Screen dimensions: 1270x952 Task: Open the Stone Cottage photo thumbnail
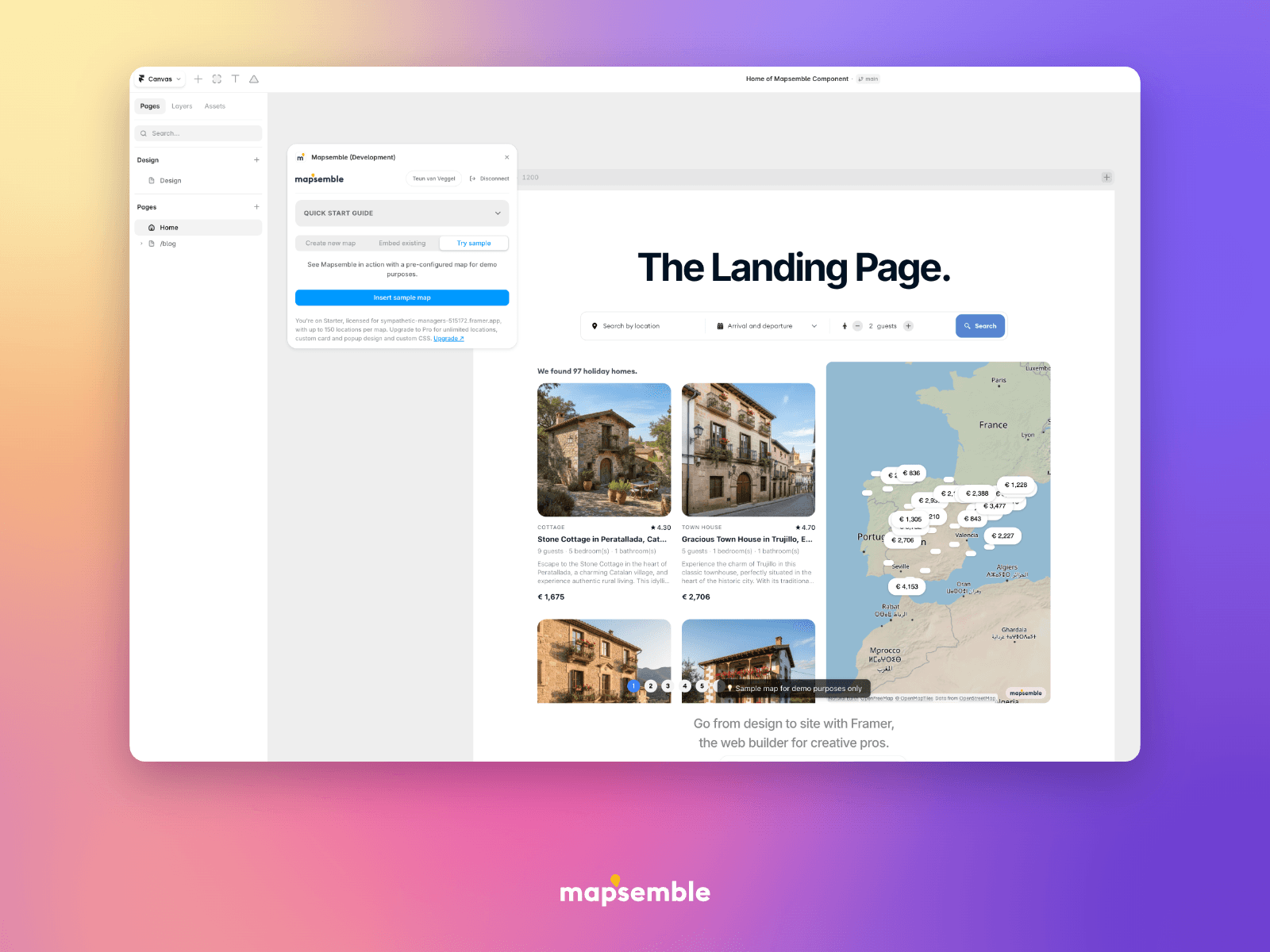[604, 450]
